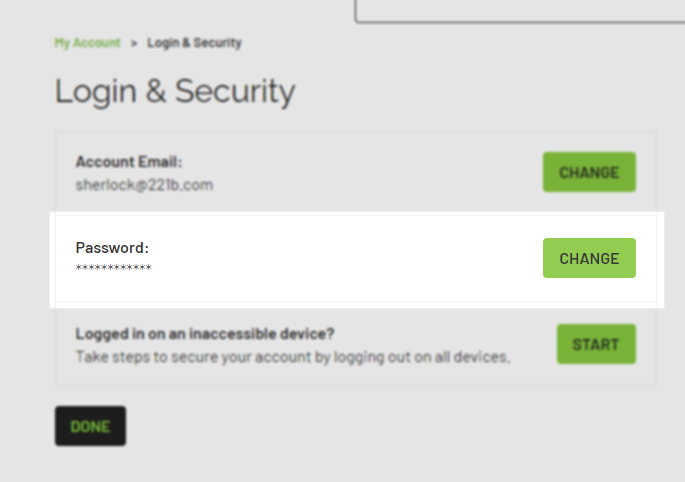Click the Password label
685x482 pixels.
click(112, 247)
